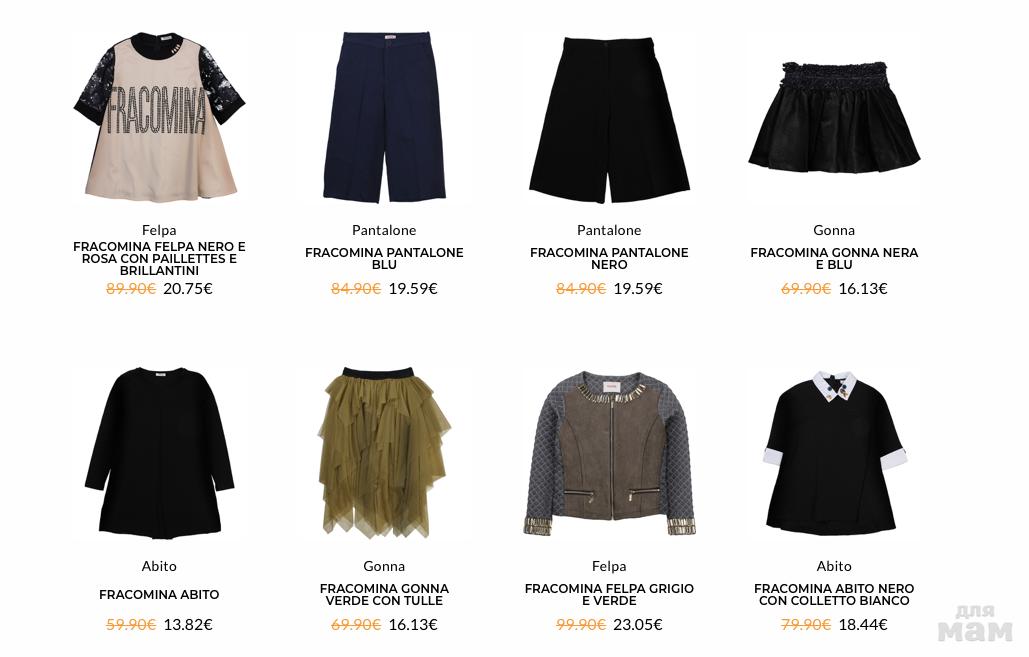Click the FRACOMINA GONNA NERA E BLU title

tap(834, 259)
